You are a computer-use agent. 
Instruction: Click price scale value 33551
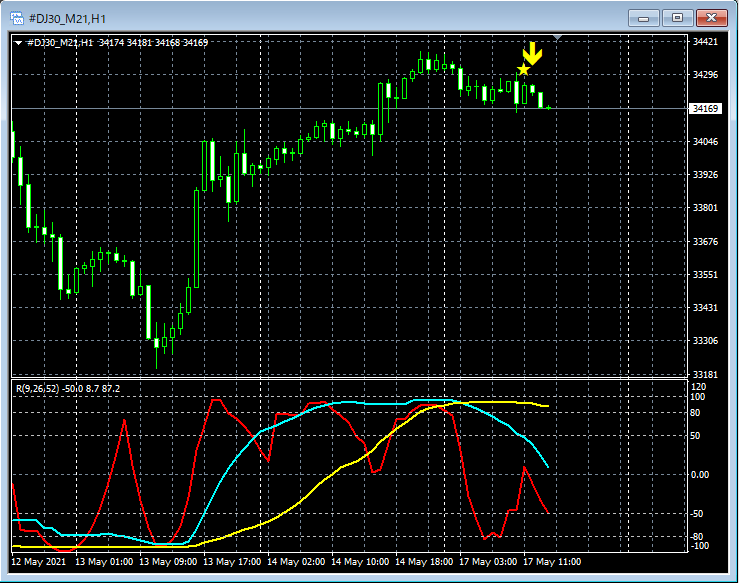click(705, 275)
